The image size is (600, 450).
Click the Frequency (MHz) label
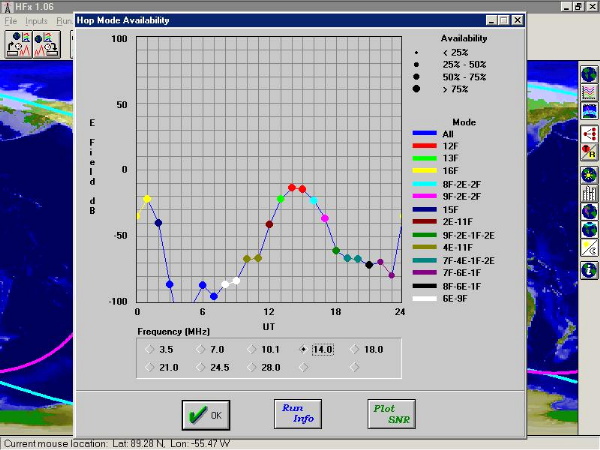pyautogui.click(x=174, y=331)
